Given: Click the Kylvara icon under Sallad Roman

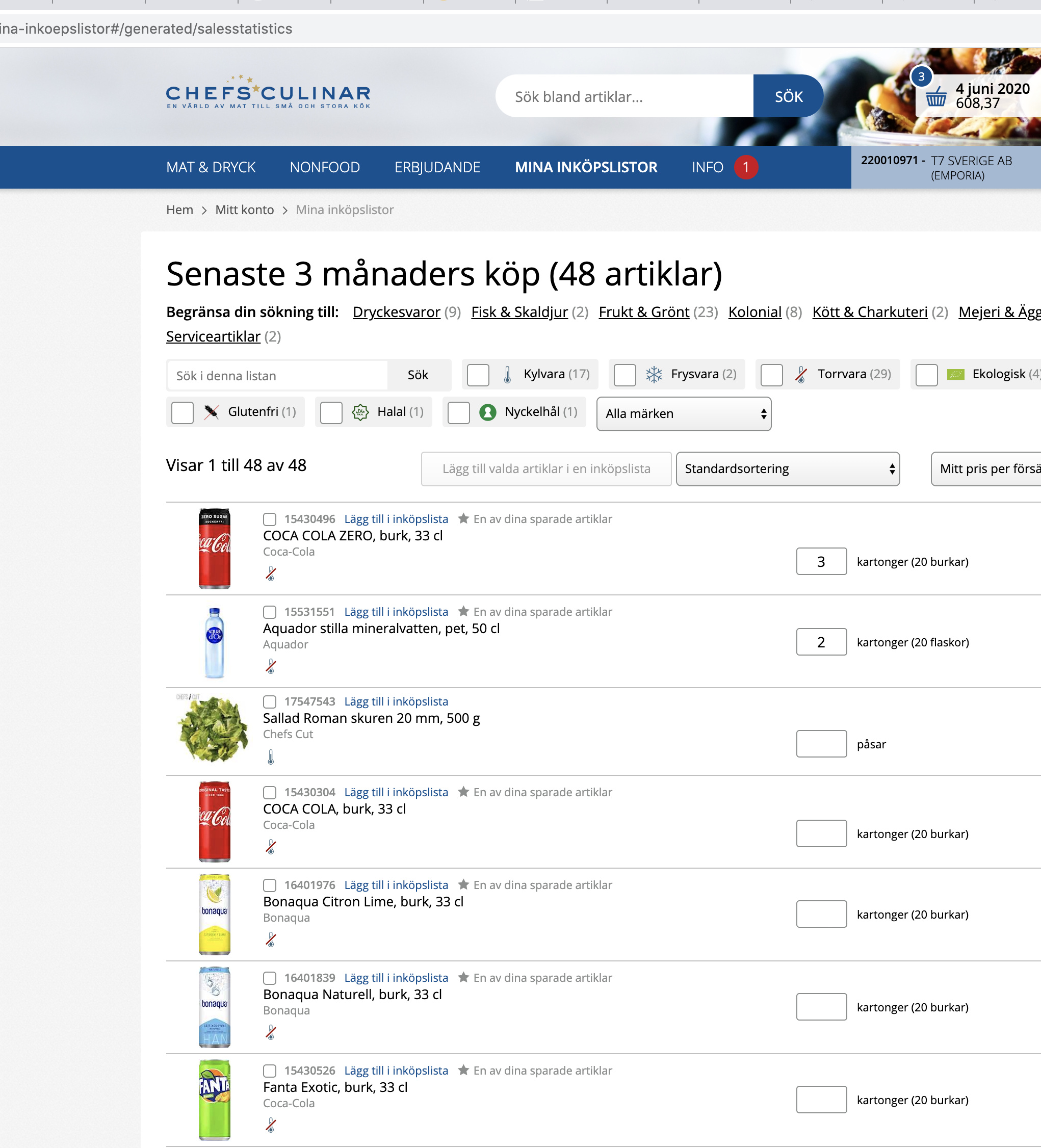Looking at the screenshot, I should [x=271, y=757].
